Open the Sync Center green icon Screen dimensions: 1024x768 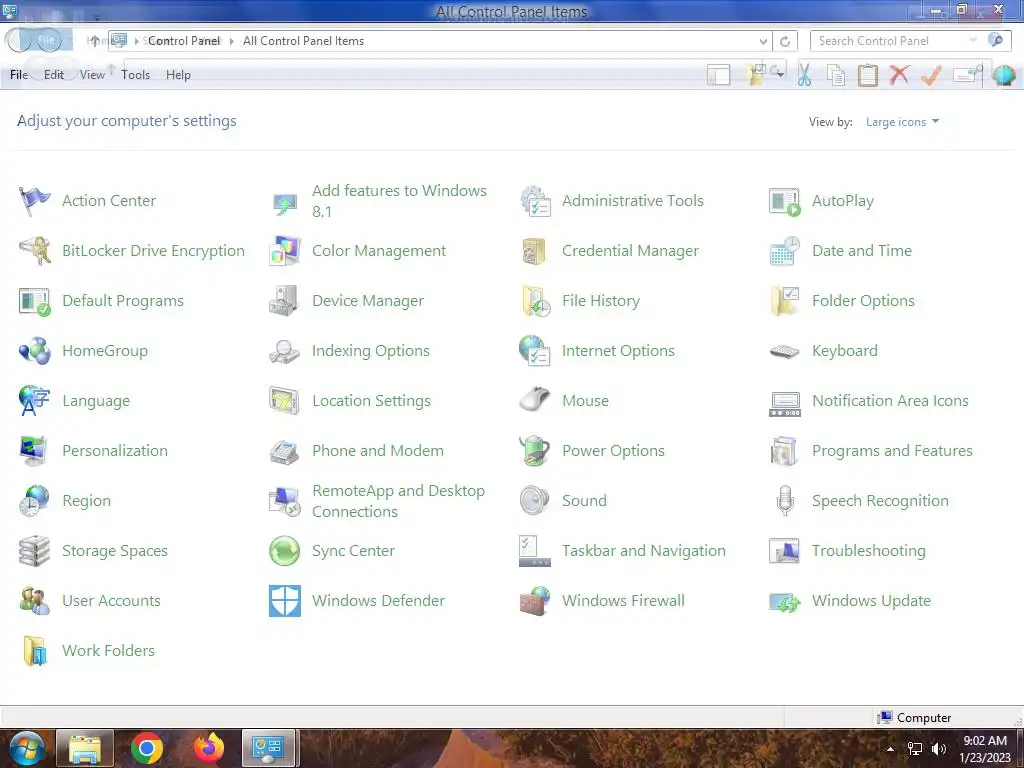coord(285,551)
